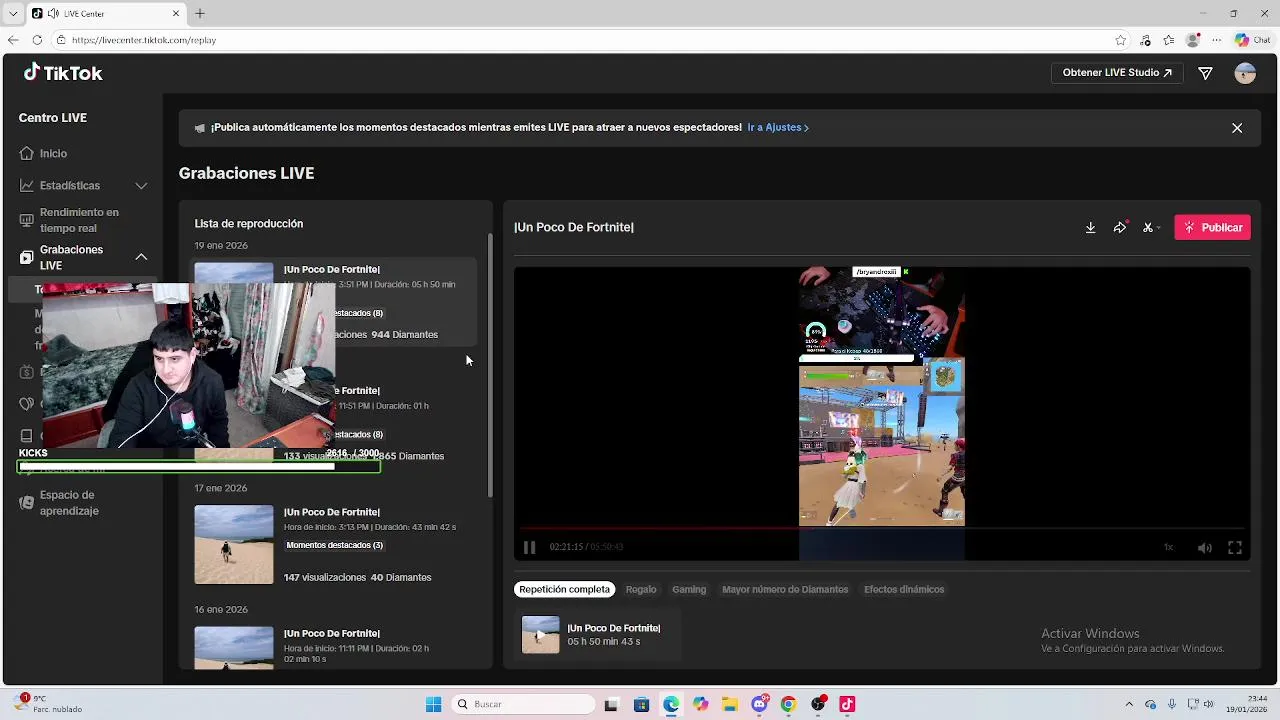1280x720 pixels.
Task: Reload the page with the refresh icon
Action: (37, 40)
